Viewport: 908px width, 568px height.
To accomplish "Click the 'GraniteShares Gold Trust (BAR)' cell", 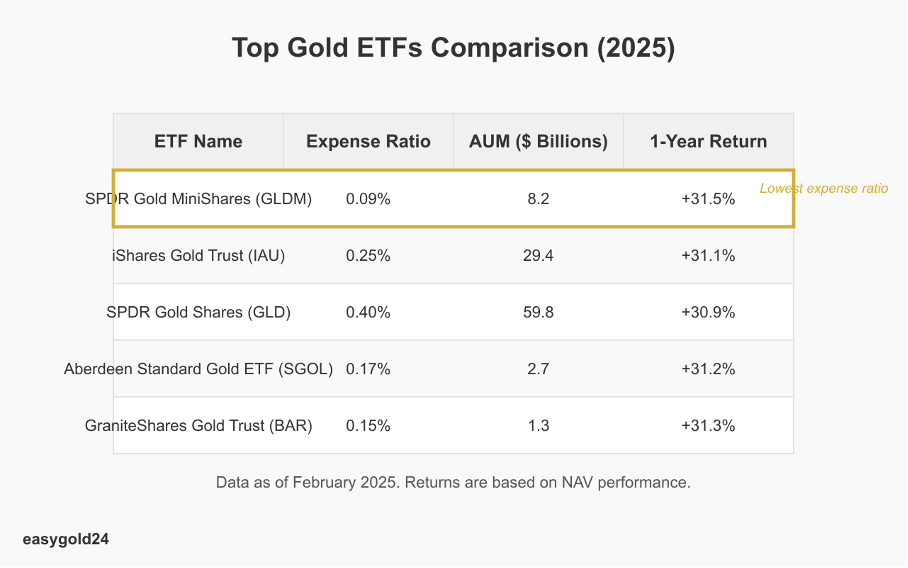I will 199,426.
